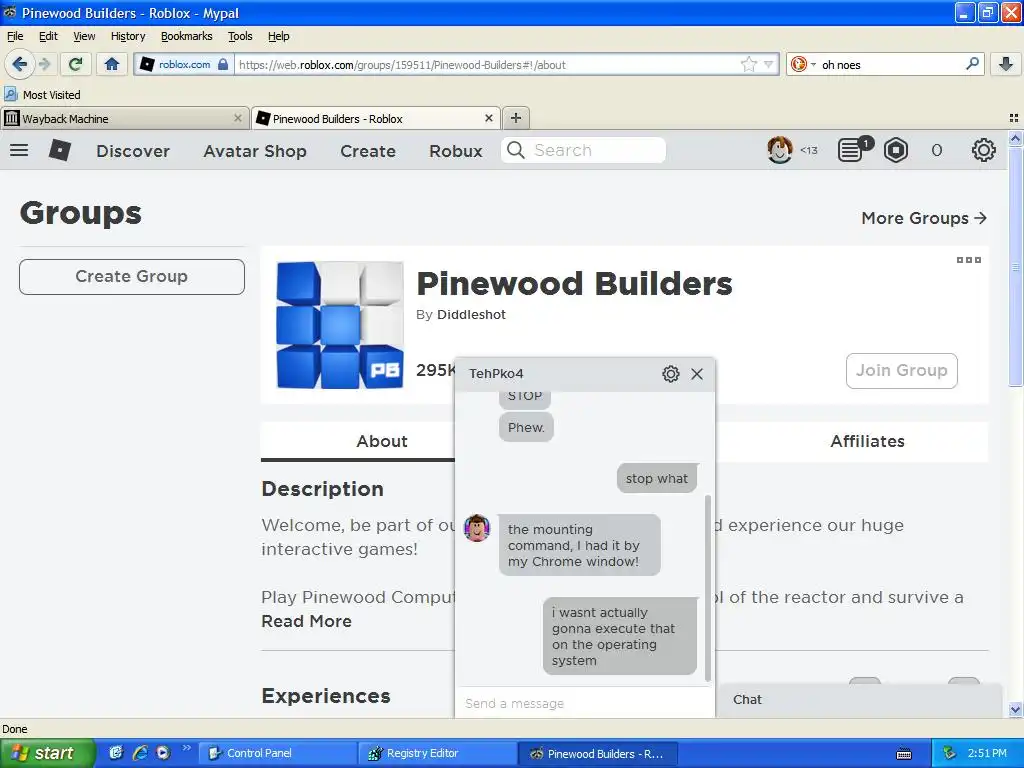This screenshot has height=768, width=1024.
Task: Click the browser URL address field
Action: coord(487,65)
